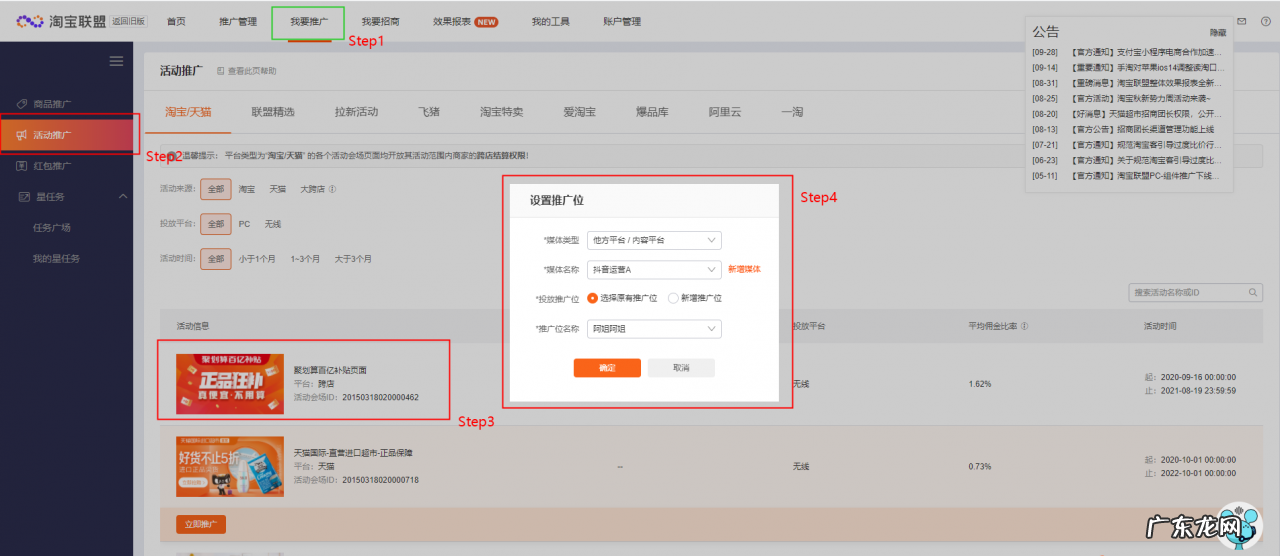Screen dimensions: 1280x556
Task: Open 我要招商 in top navigation
Action: click(380, 21)
